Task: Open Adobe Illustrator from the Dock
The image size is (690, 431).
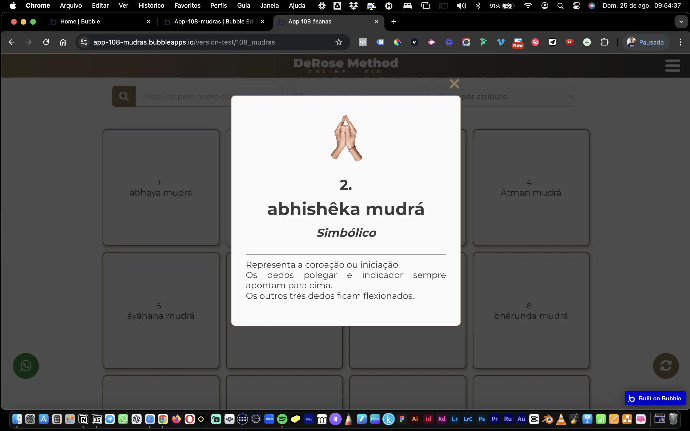Action: [415, 419]
